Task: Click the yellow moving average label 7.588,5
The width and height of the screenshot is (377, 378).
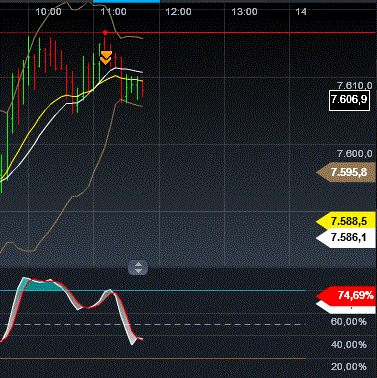Action: (346, 221)
